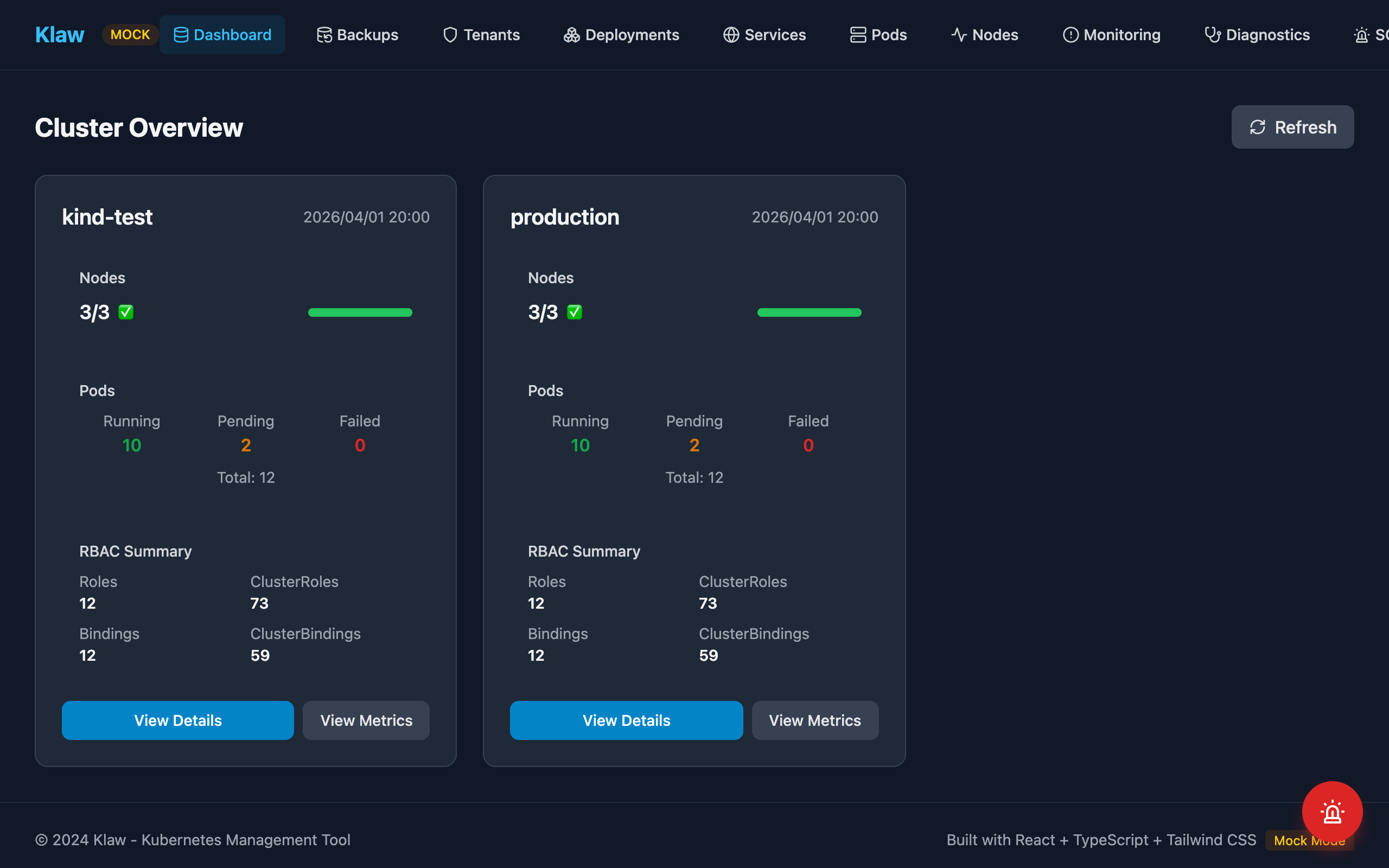The height and width of the screenshot is (868, 1389).
Task: Open the Pods tab
Action: (878, 35)
